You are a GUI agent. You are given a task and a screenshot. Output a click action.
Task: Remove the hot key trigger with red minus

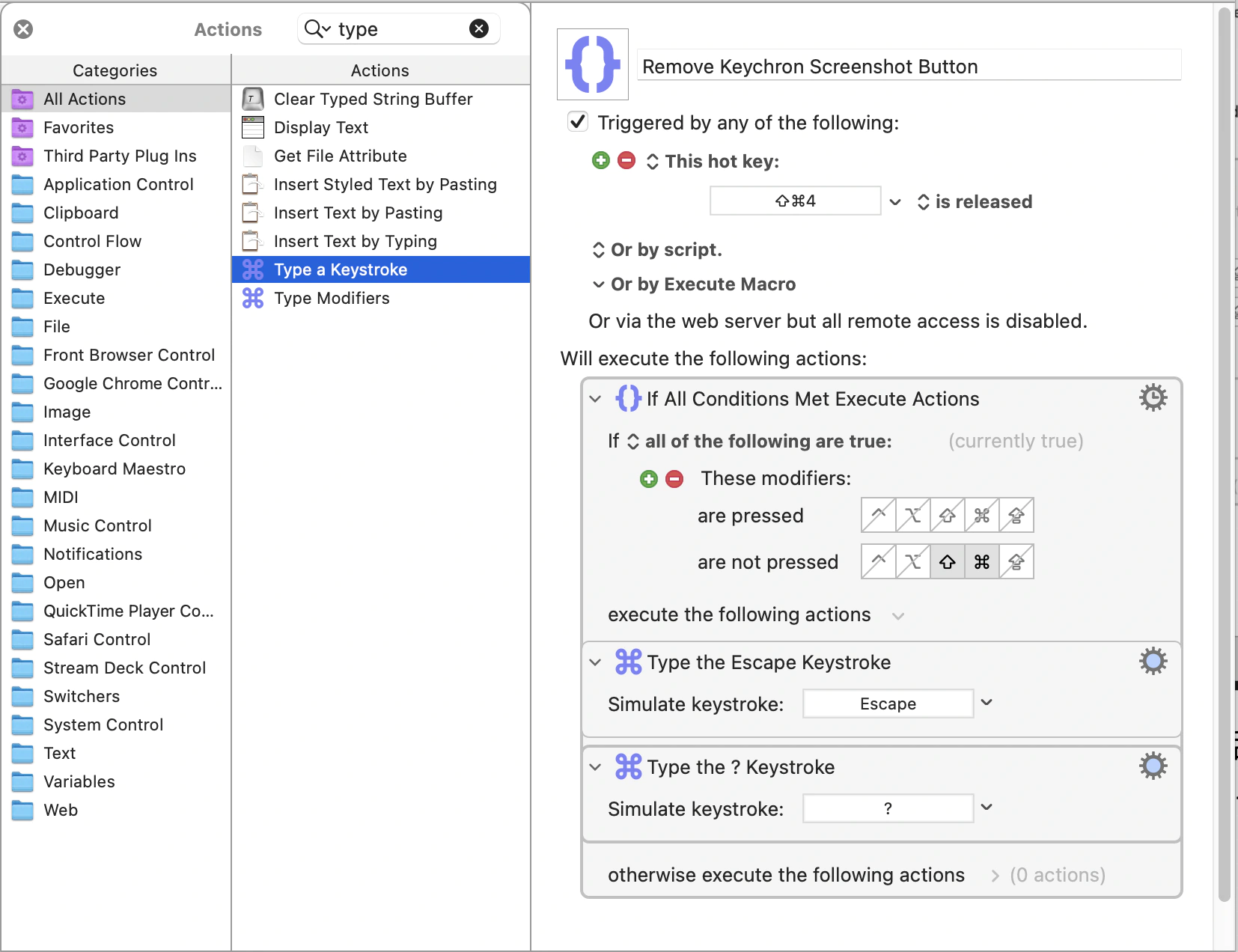pyautogui.click(x=626, y=161)
